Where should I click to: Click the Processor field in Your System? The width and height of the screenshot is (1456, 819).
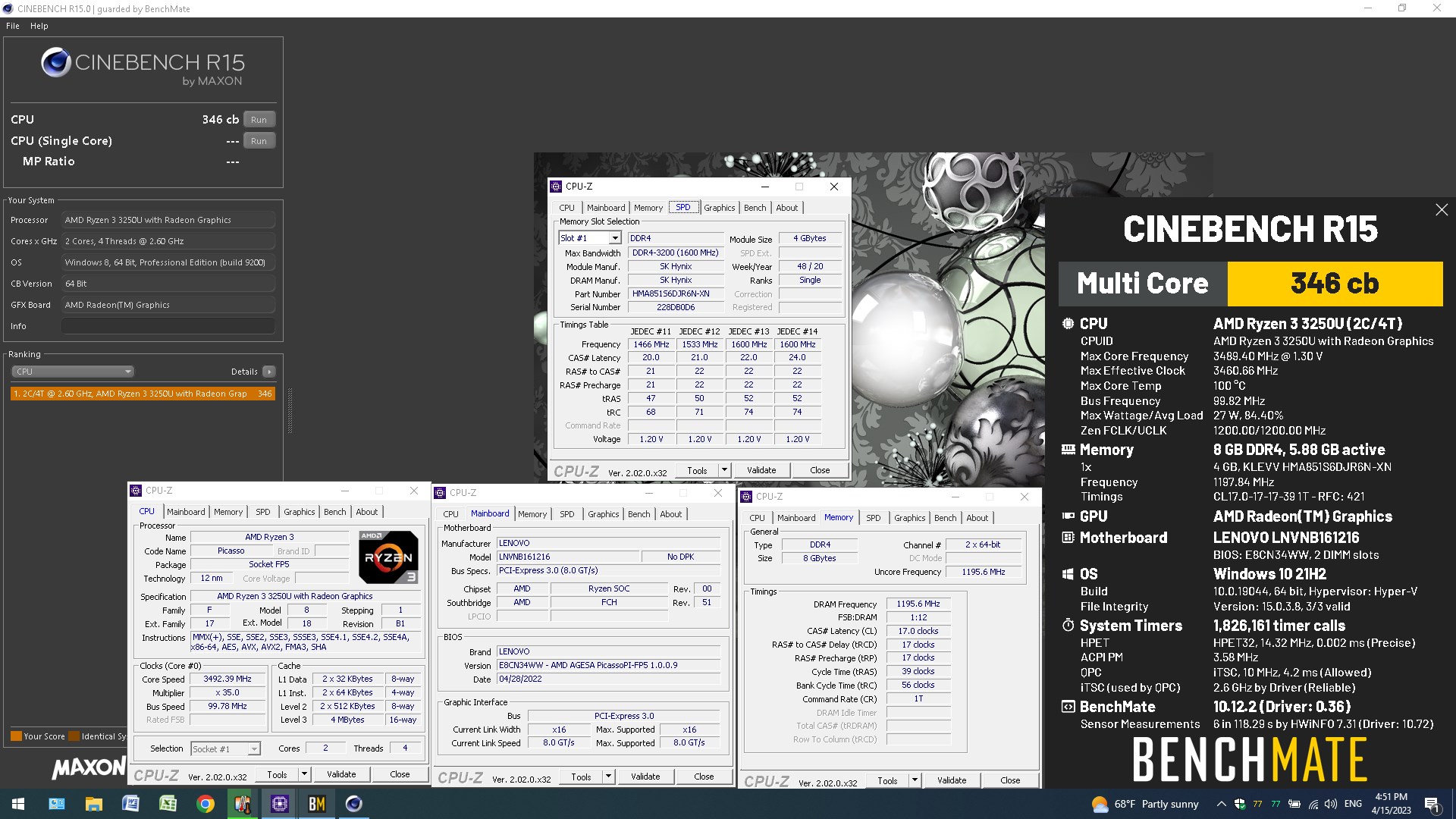click(x=168, y=220)
